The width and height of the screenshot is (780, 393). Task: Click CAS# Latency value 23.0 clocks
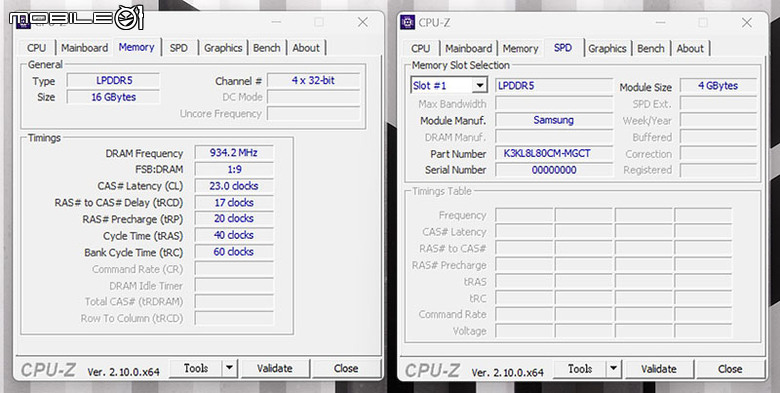pos(234,186)
